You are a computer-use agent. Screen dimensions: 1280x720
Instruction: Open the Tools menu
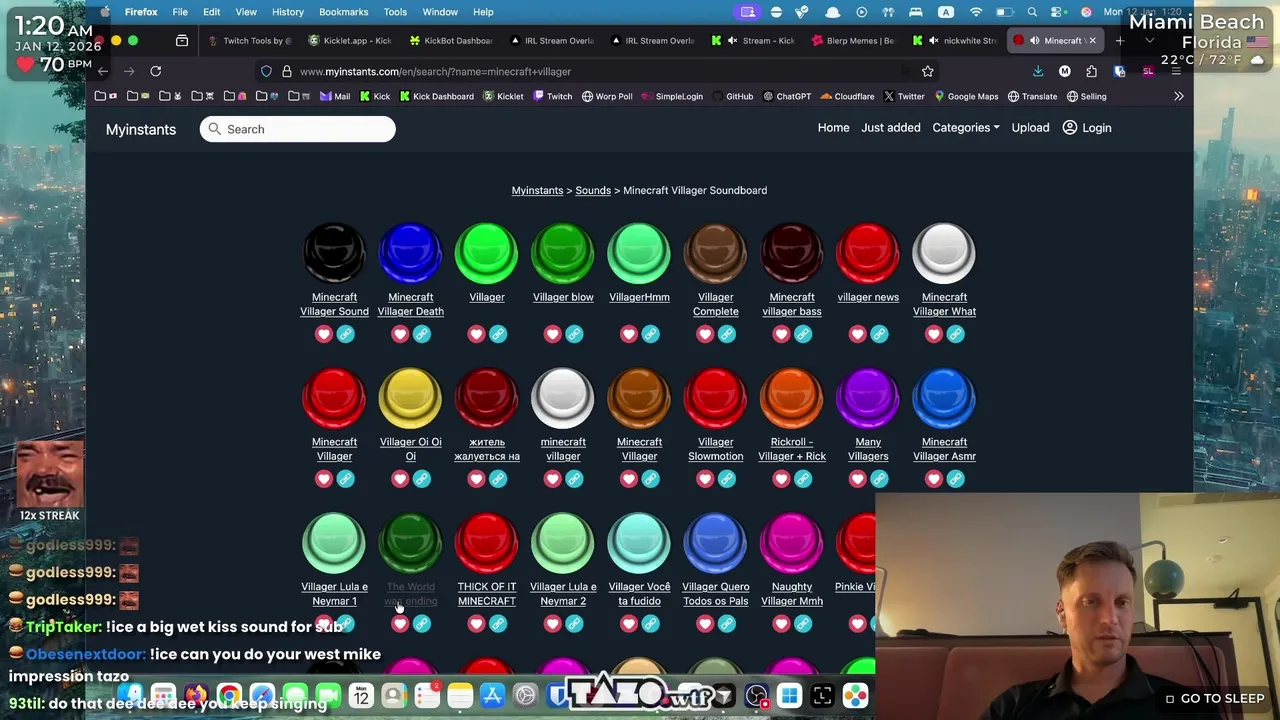pyautogui.click(x=395, y=12)
